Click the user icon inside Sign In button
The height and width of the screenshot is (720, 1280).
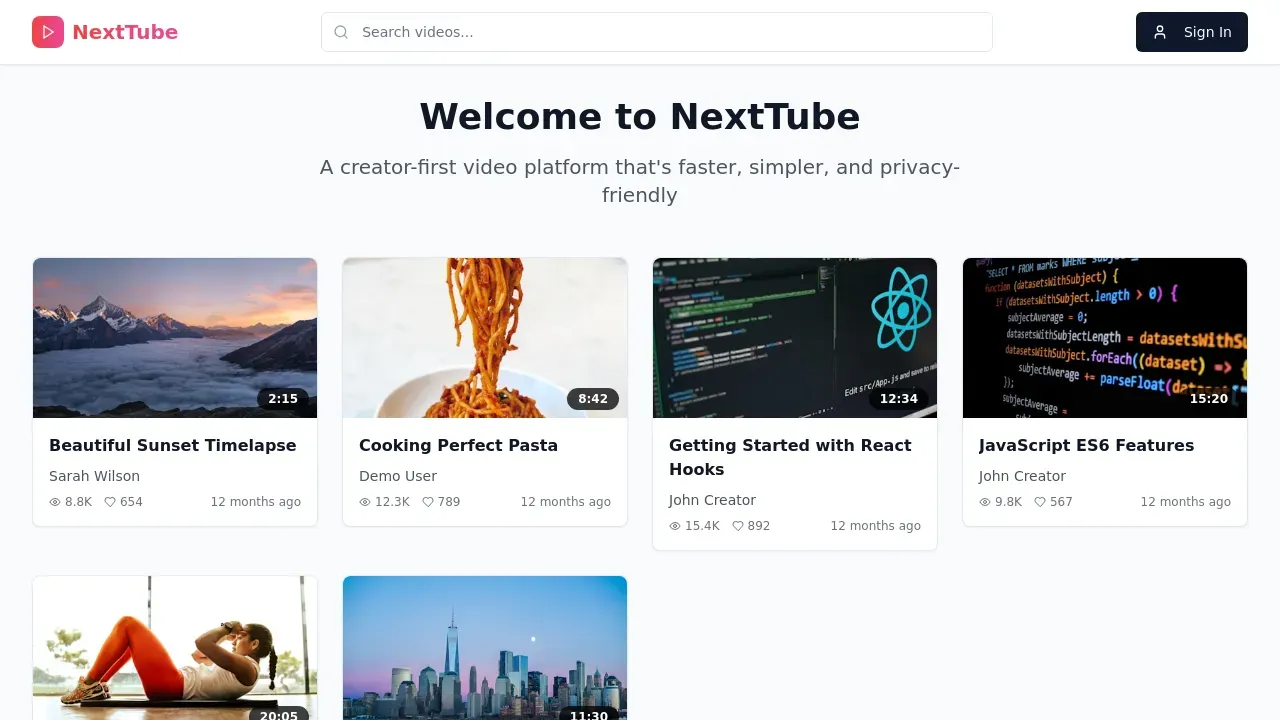[x=1160, y=32]
